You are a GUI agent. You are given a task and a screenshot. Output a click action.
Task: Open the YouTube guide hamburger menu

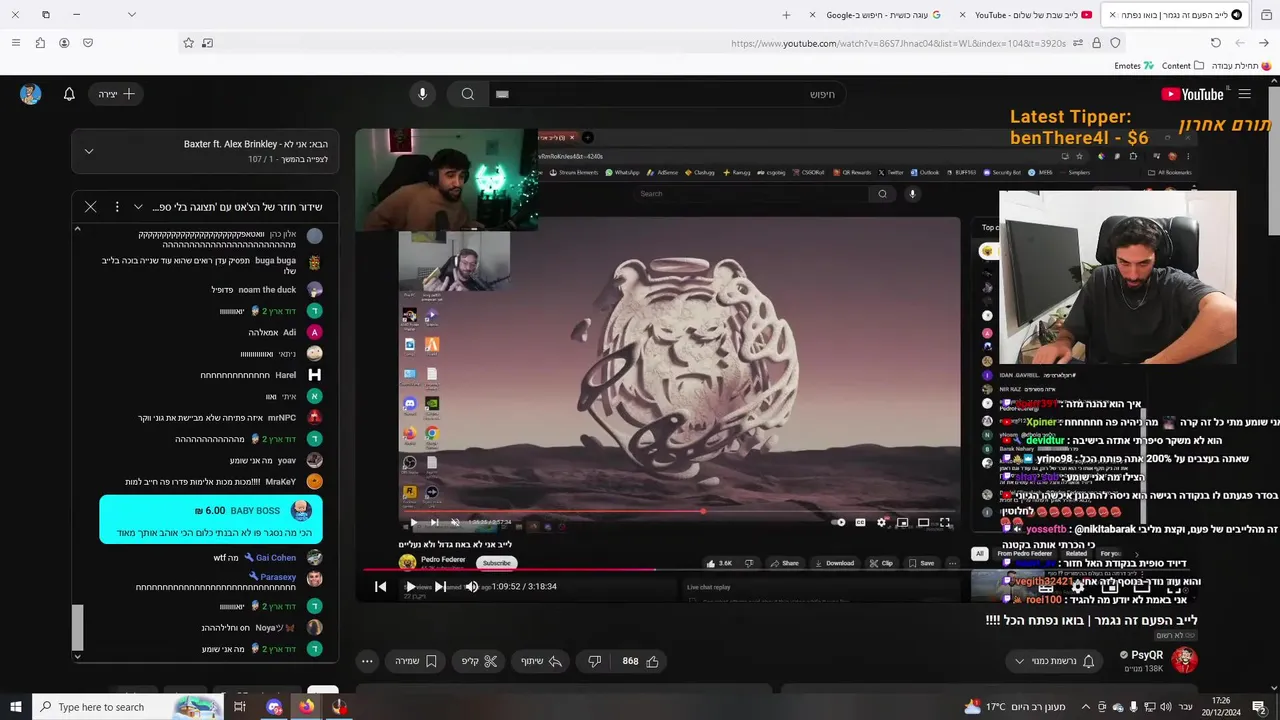pyautogui.click(x=1244, y=94)
